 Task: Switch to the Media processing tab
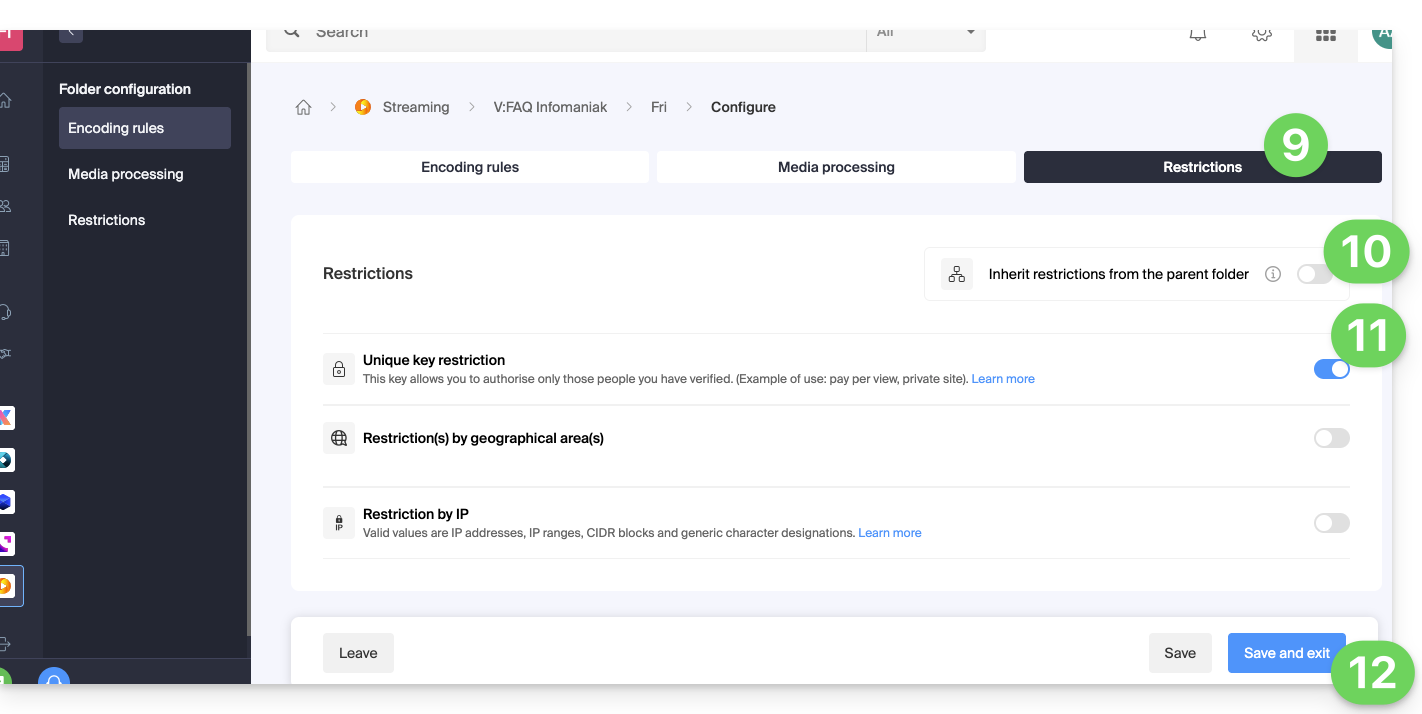coord(836,167)
